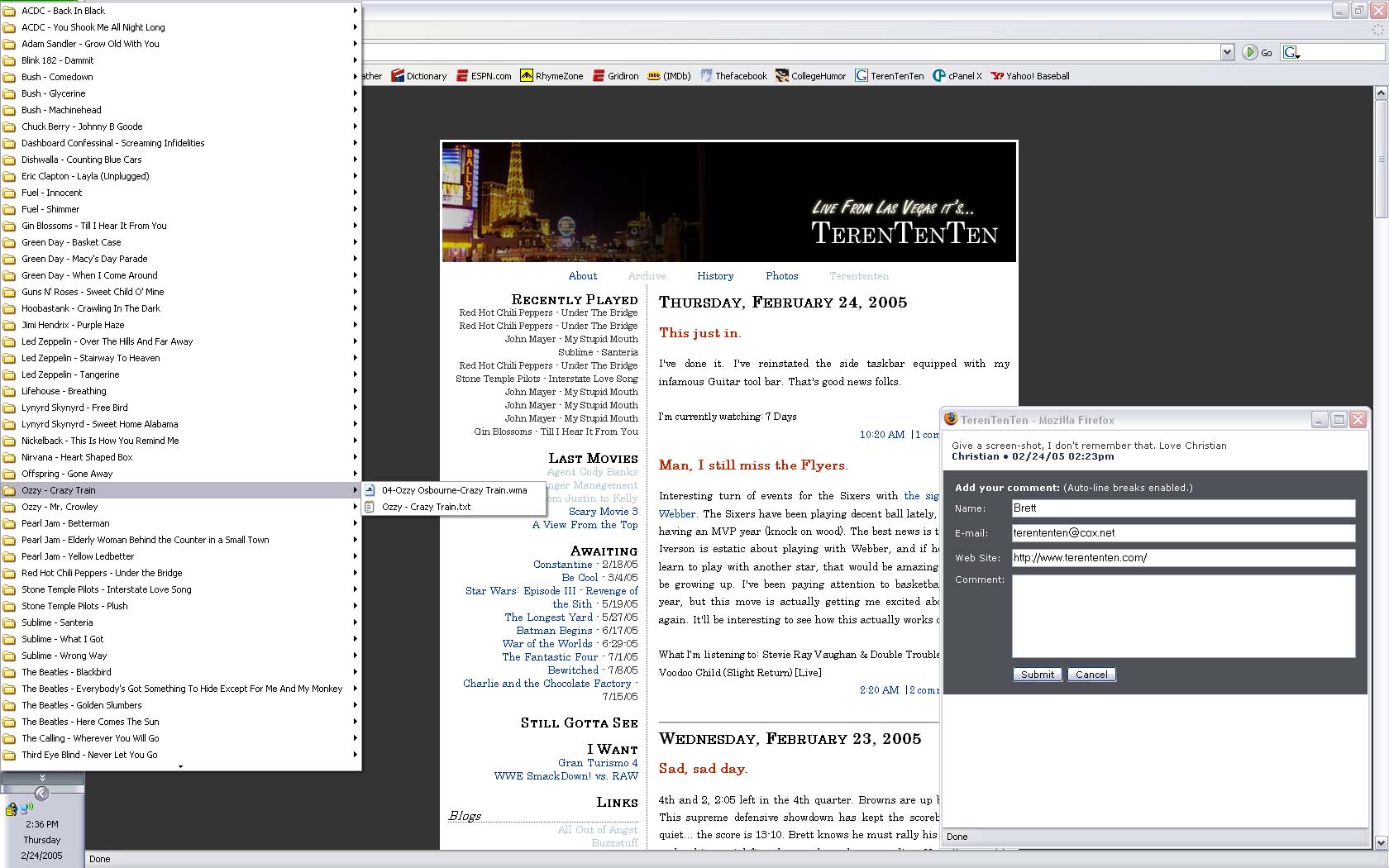
Task: Select Ozzy - Crazy Train menu entry
Action: [181, 490]
